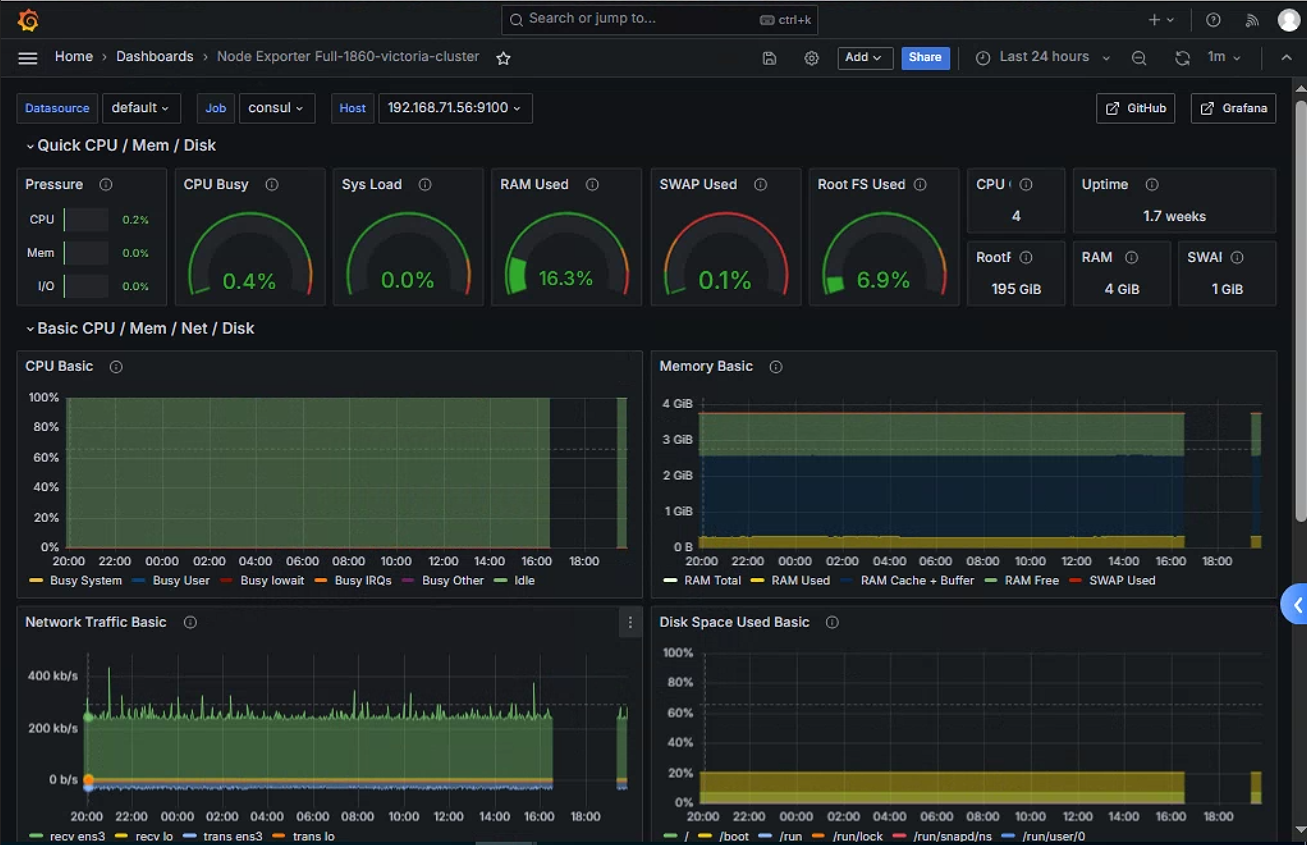The height and width of the screenshot is (845, 1307).
Task: Star this dashboard as favorite
Action: coord(503,58)
